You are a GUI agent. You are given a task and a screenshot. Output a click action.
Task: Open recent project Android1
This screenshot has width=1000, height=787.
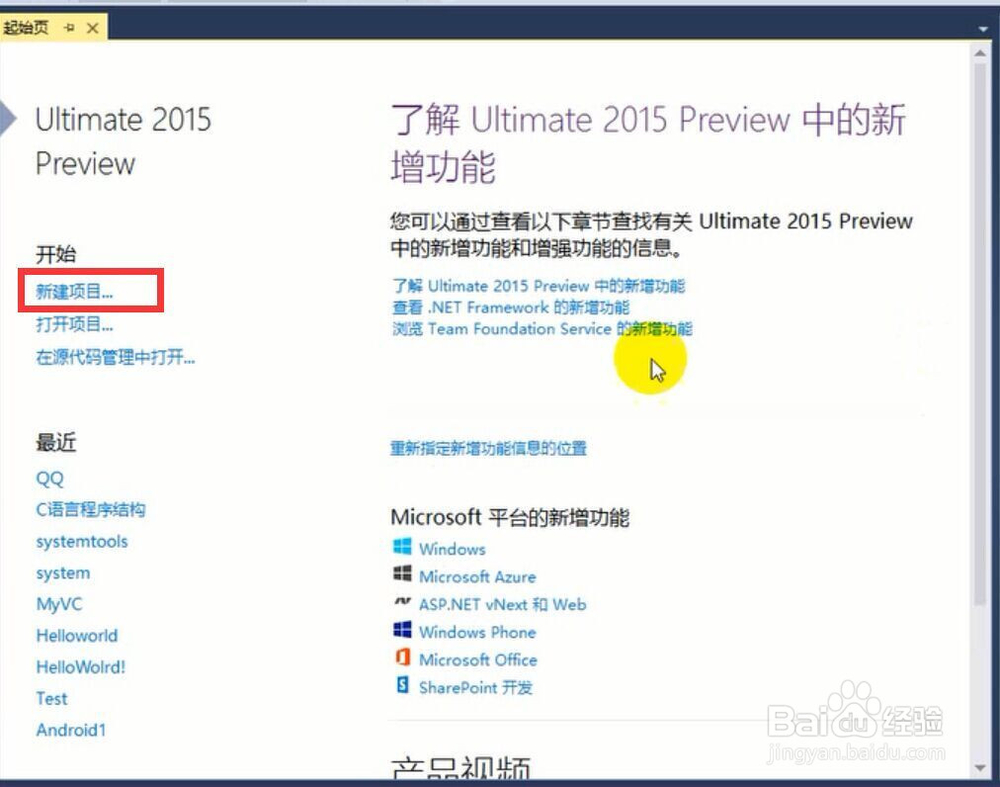tap(71, 730)
